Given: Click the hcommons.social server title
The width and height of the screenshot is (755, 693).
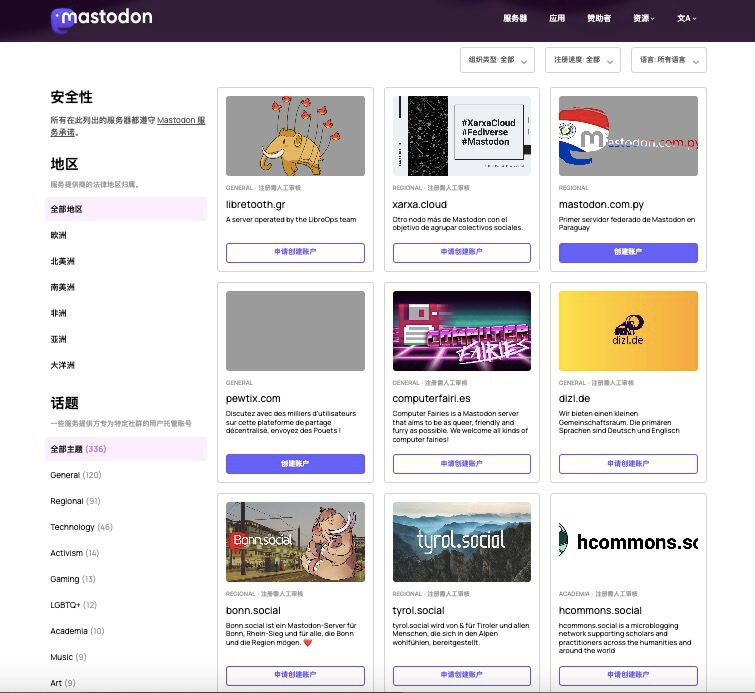Looking at the screenshot, I should [600, 611].
